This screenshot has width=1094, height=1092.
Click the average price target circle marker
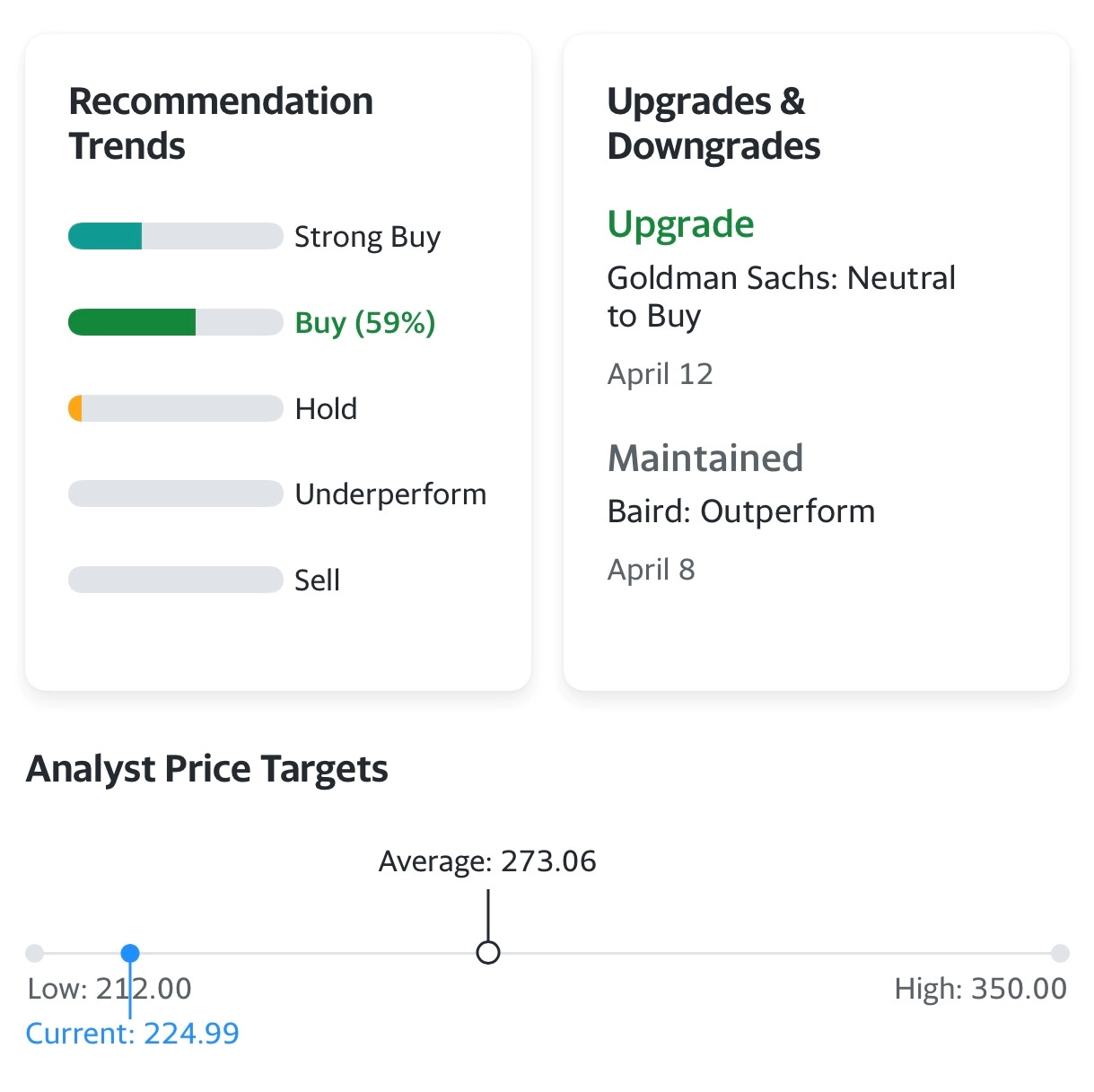(487, 952)
